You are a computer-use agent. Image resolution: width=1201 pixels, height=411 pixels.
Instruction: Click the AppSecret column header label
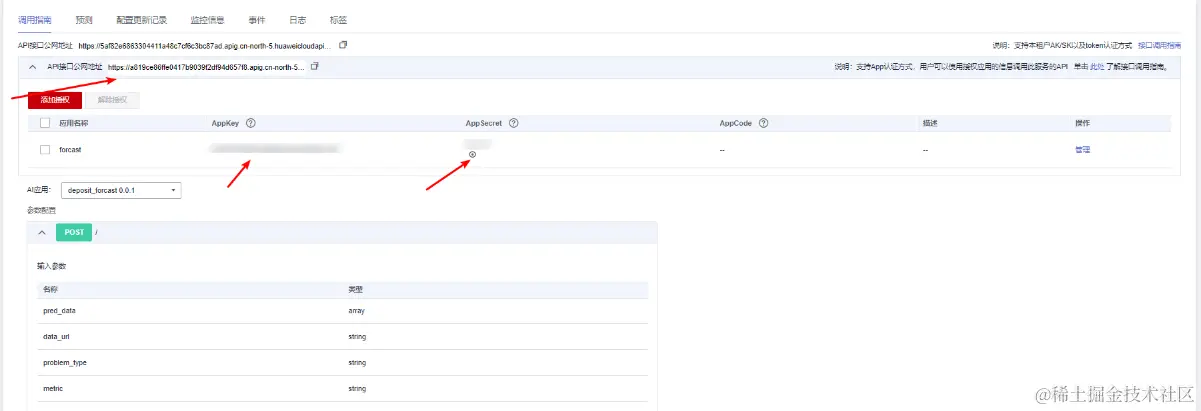coord(484,123)
